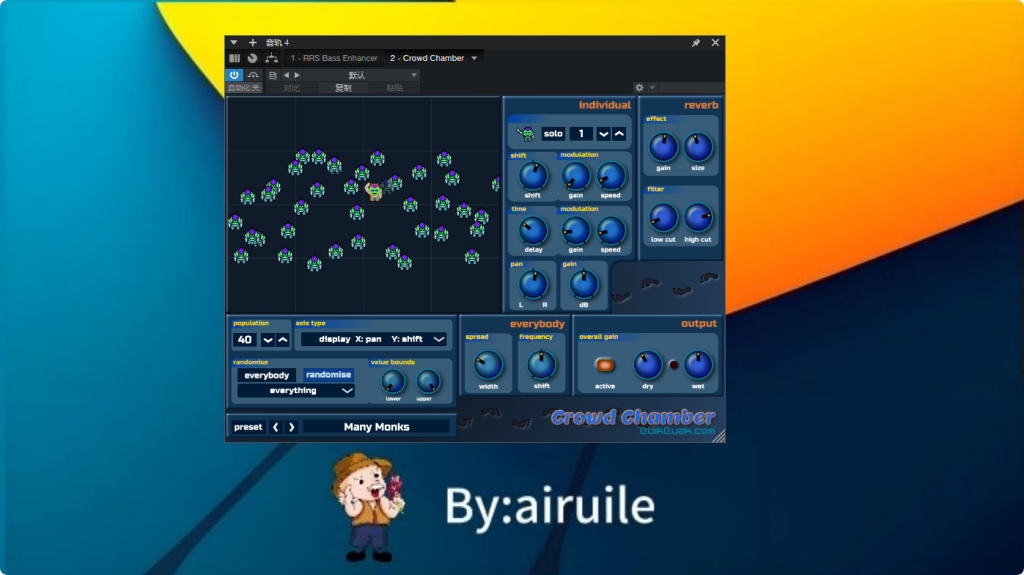The height and width of the screenshot is (575, 1024).
Task: Click the everybody randomise target button
Action: pyautogui.click(x=266, y=375)
